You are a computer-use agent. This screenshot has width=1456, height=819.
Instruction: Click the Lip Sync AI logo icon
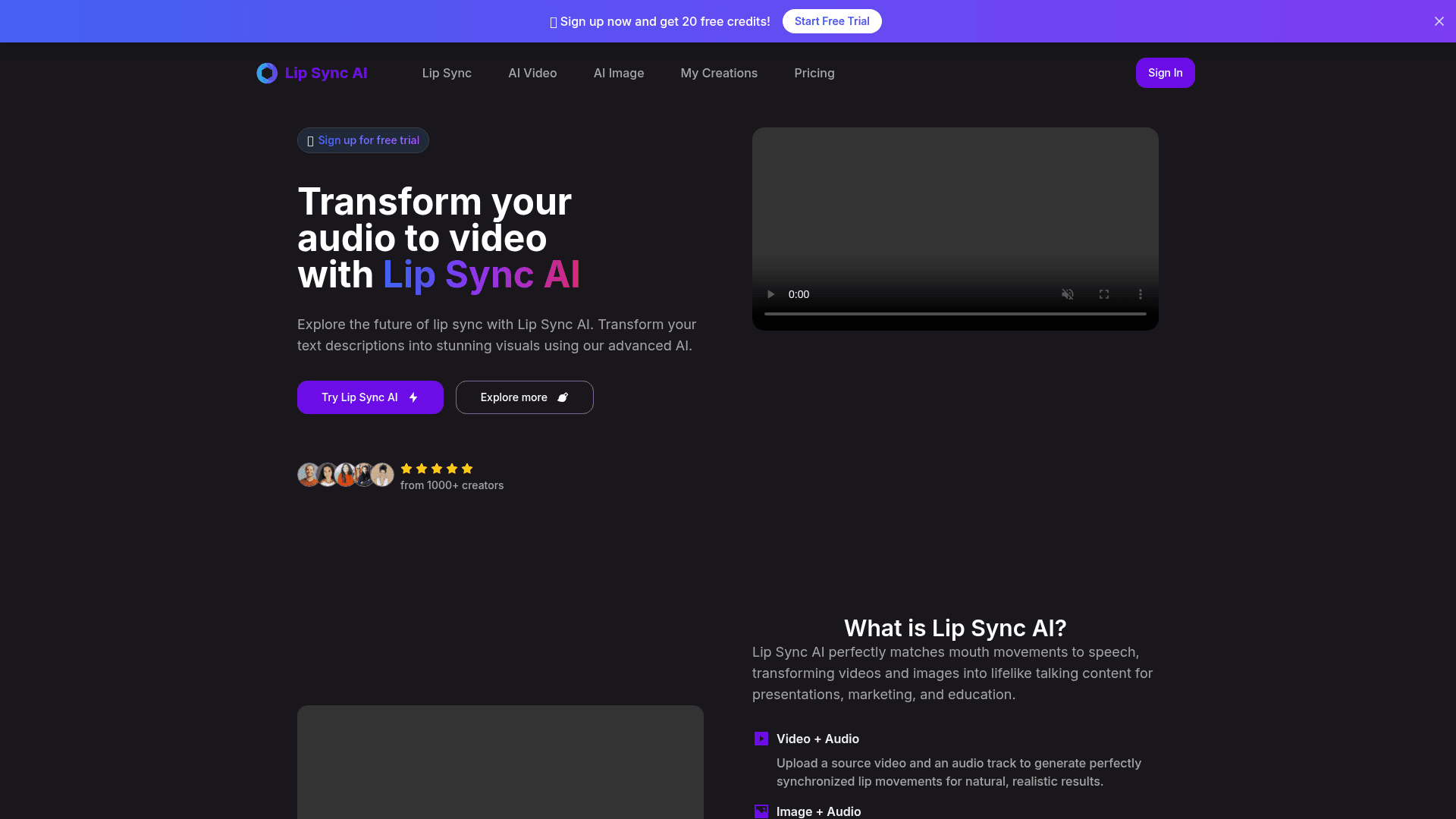click(x=267, y=73)
